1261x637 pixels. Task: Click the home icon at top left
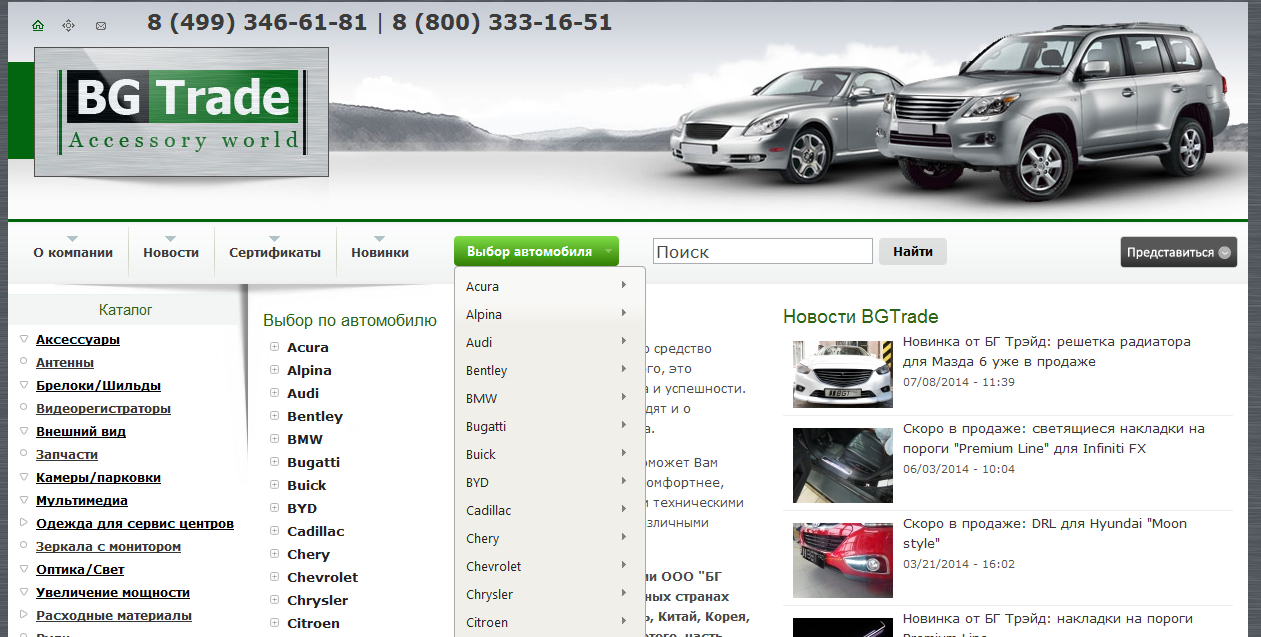click(38, 25)
